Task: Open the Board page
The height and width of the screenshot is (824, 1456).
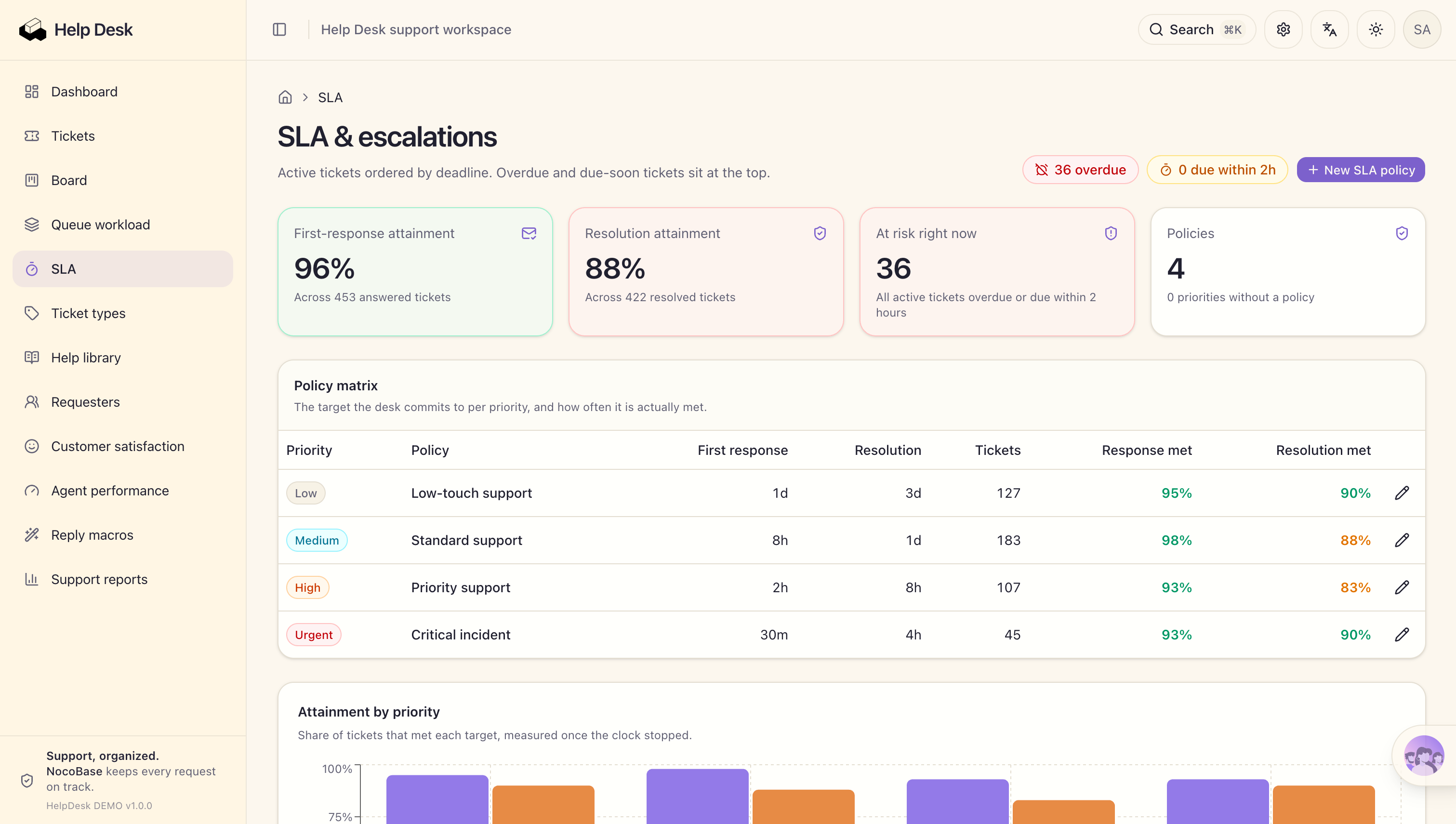Action: 123,180
